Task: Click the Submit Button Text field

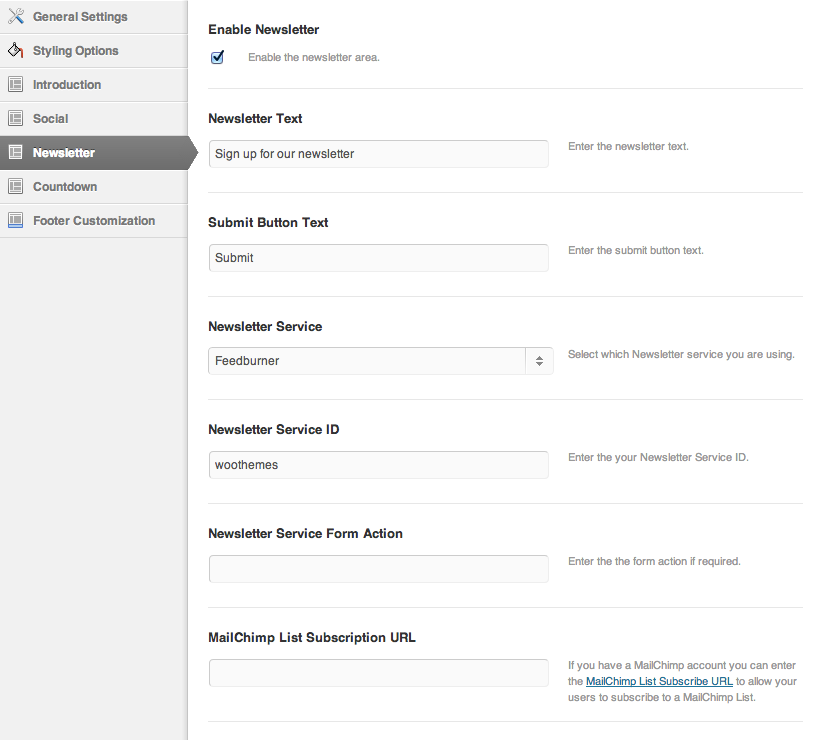Action: pos(378,257)
